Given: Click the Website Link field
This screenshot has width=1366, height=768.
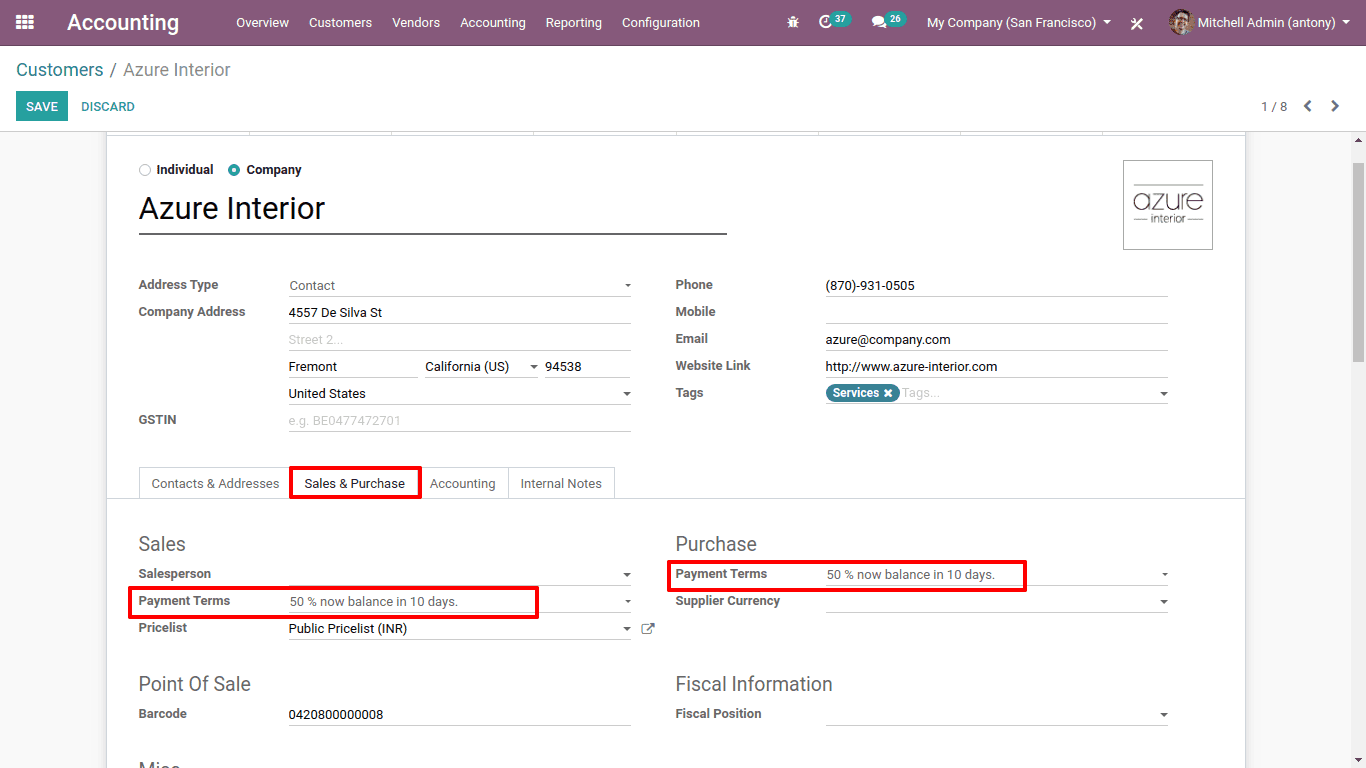Looking at the screenshot, I should pos(997,367).
